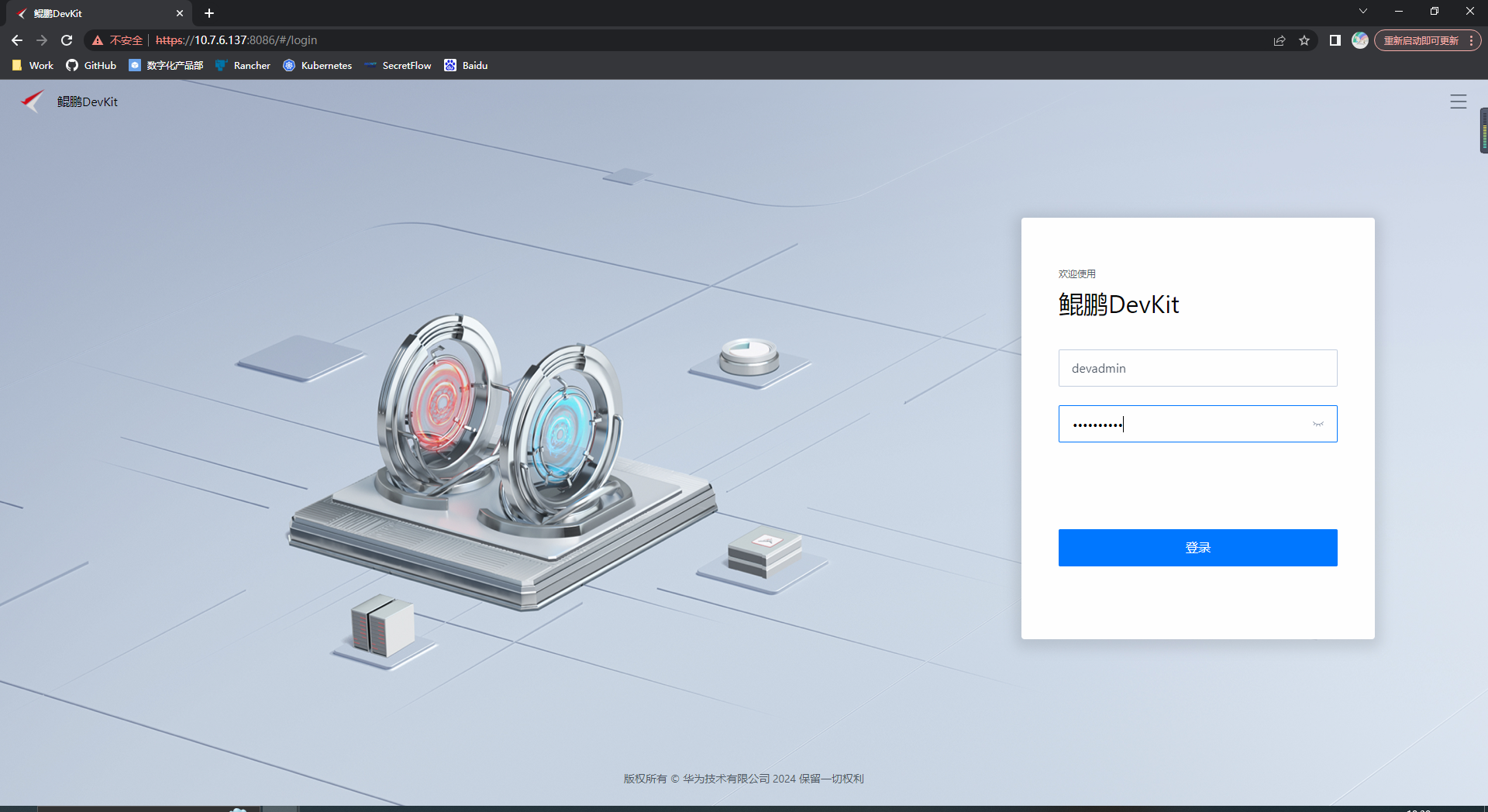Open the GitHub bookmark
The height and width of the screenshot is (812, 1488).
[x=90, y=65]
